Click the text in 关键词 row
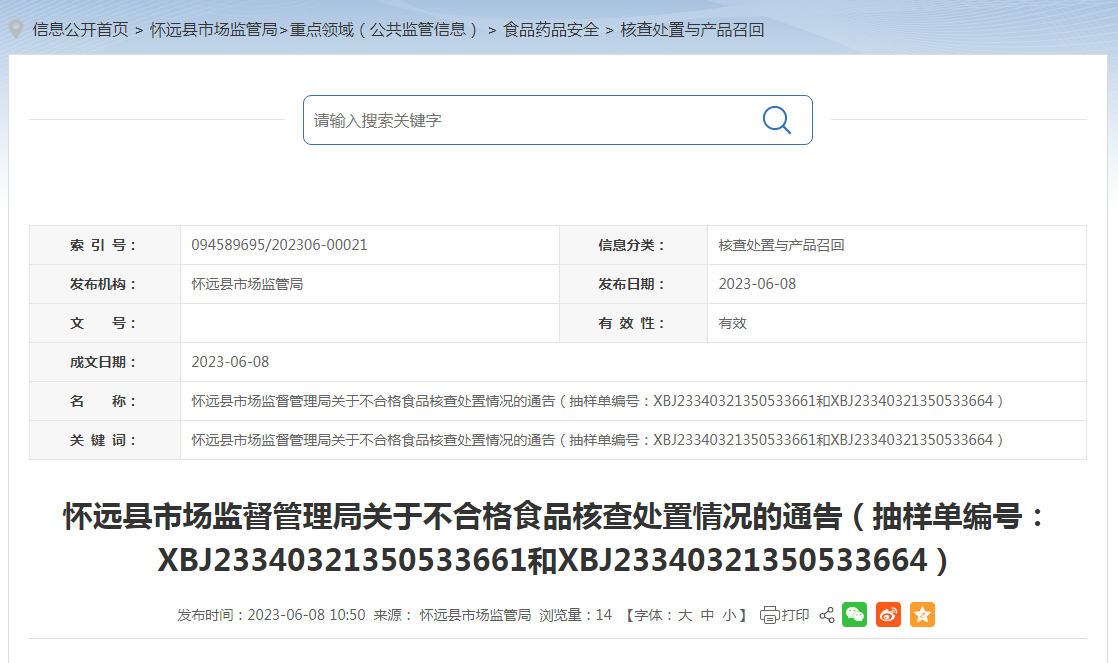This screenshot has height=663, width=1118. 598,440
